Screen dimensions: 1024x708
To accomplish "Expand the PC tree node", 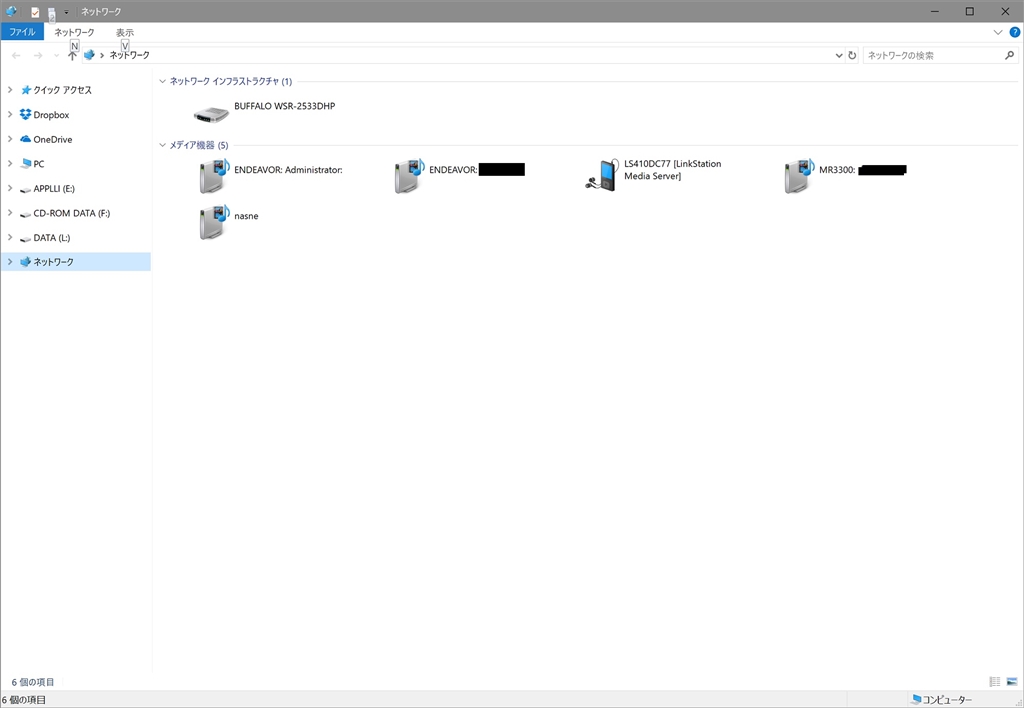I will click(10, 163).
